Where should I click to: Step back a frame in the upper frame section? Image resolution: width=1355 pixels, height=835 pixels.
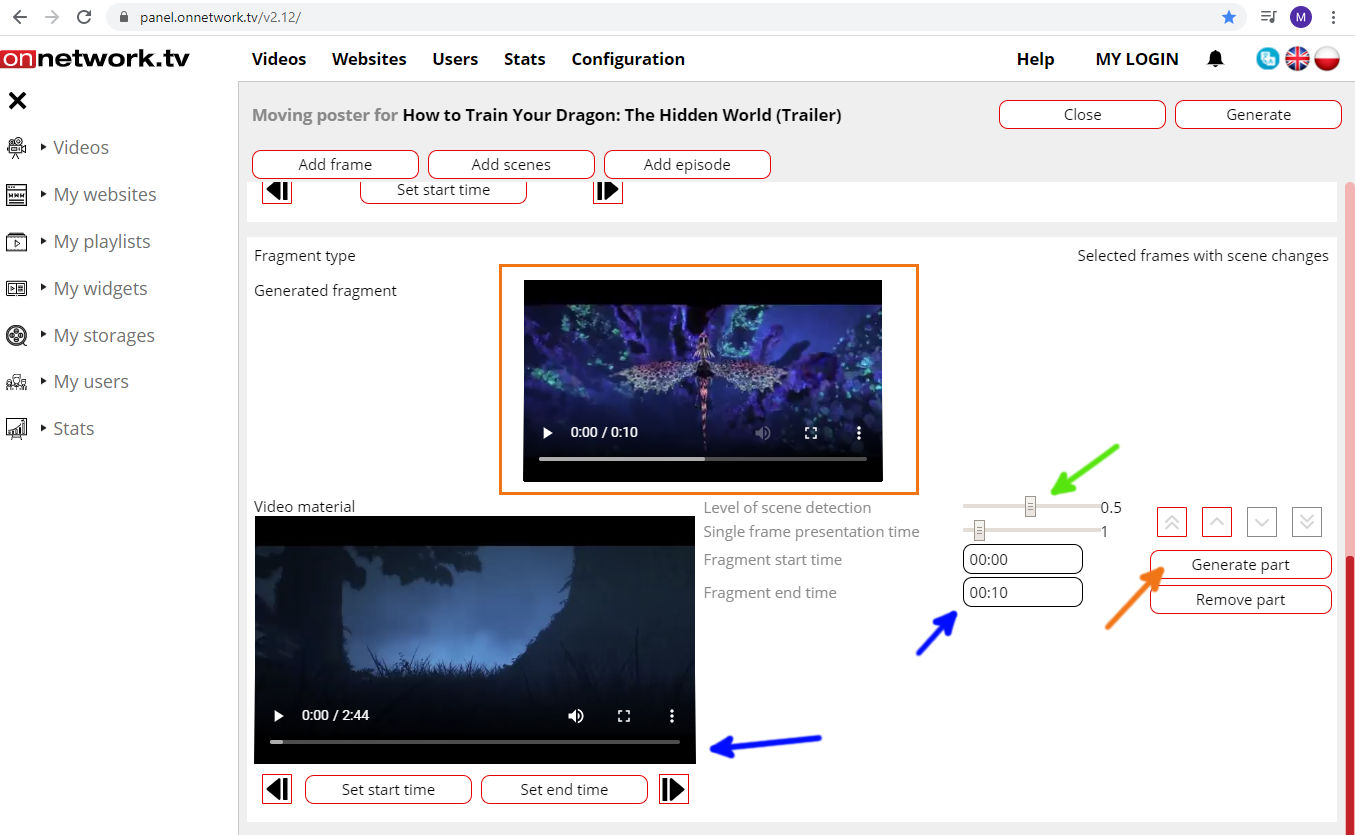click(277, 190)
